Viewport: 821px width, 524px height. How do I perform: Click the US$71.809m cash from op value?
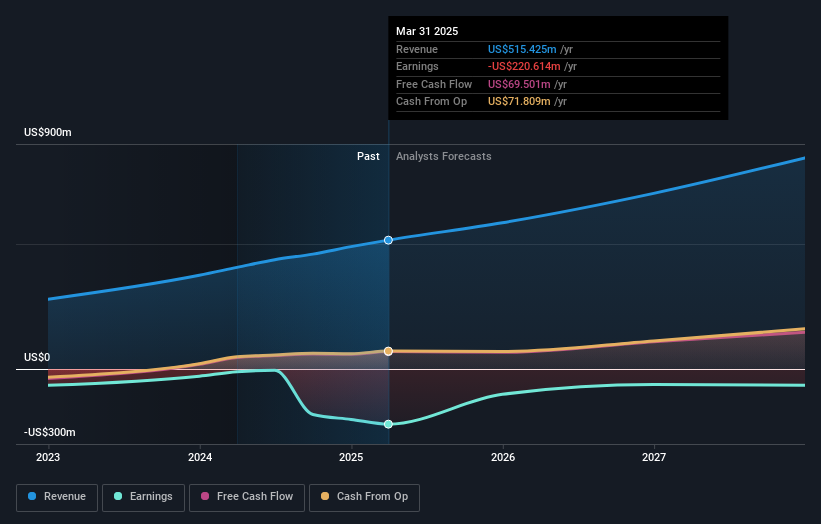[x=519, y=102]
